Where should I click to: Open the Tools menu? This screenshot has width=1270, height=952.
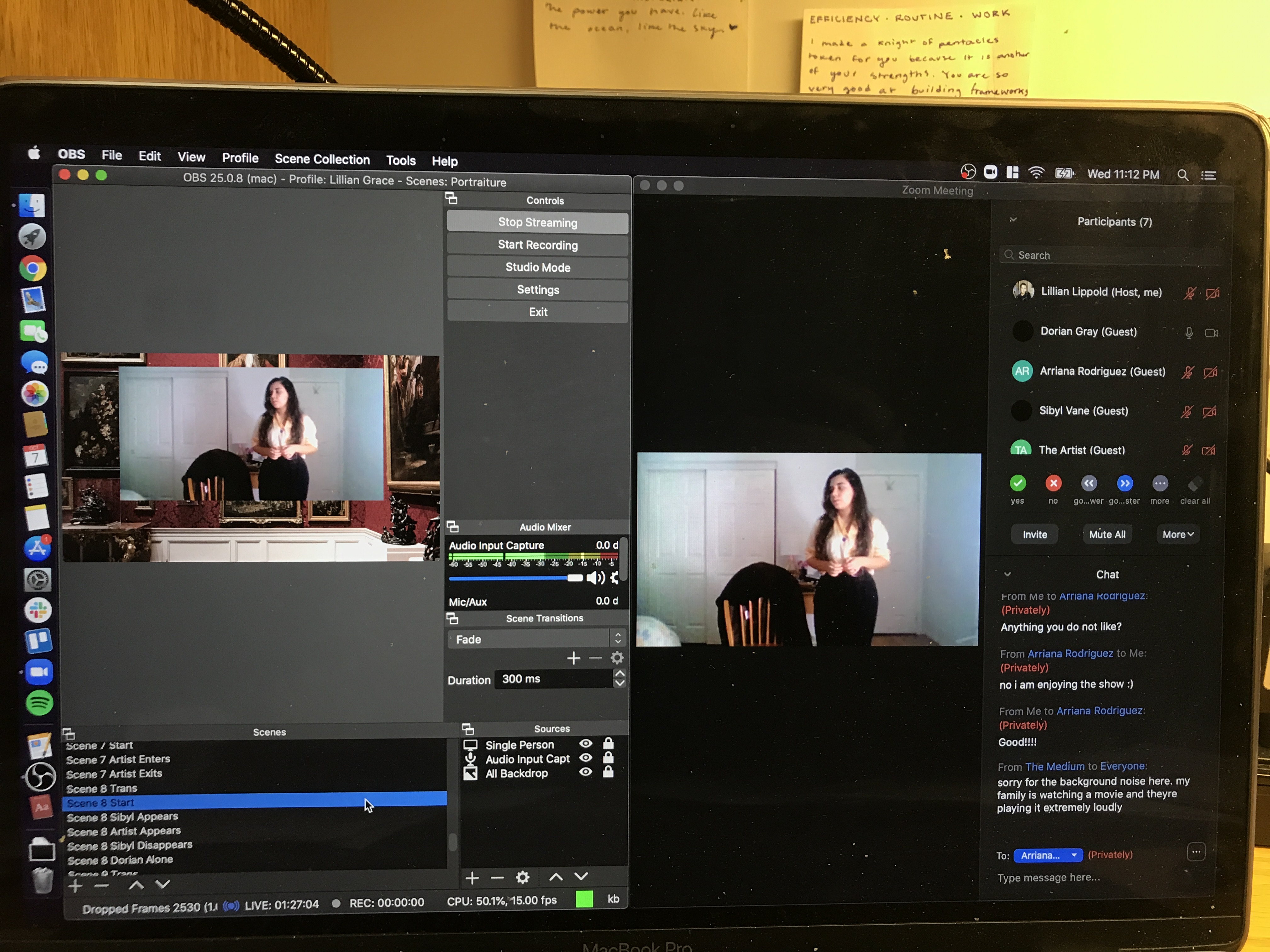(x=400, y=160)
